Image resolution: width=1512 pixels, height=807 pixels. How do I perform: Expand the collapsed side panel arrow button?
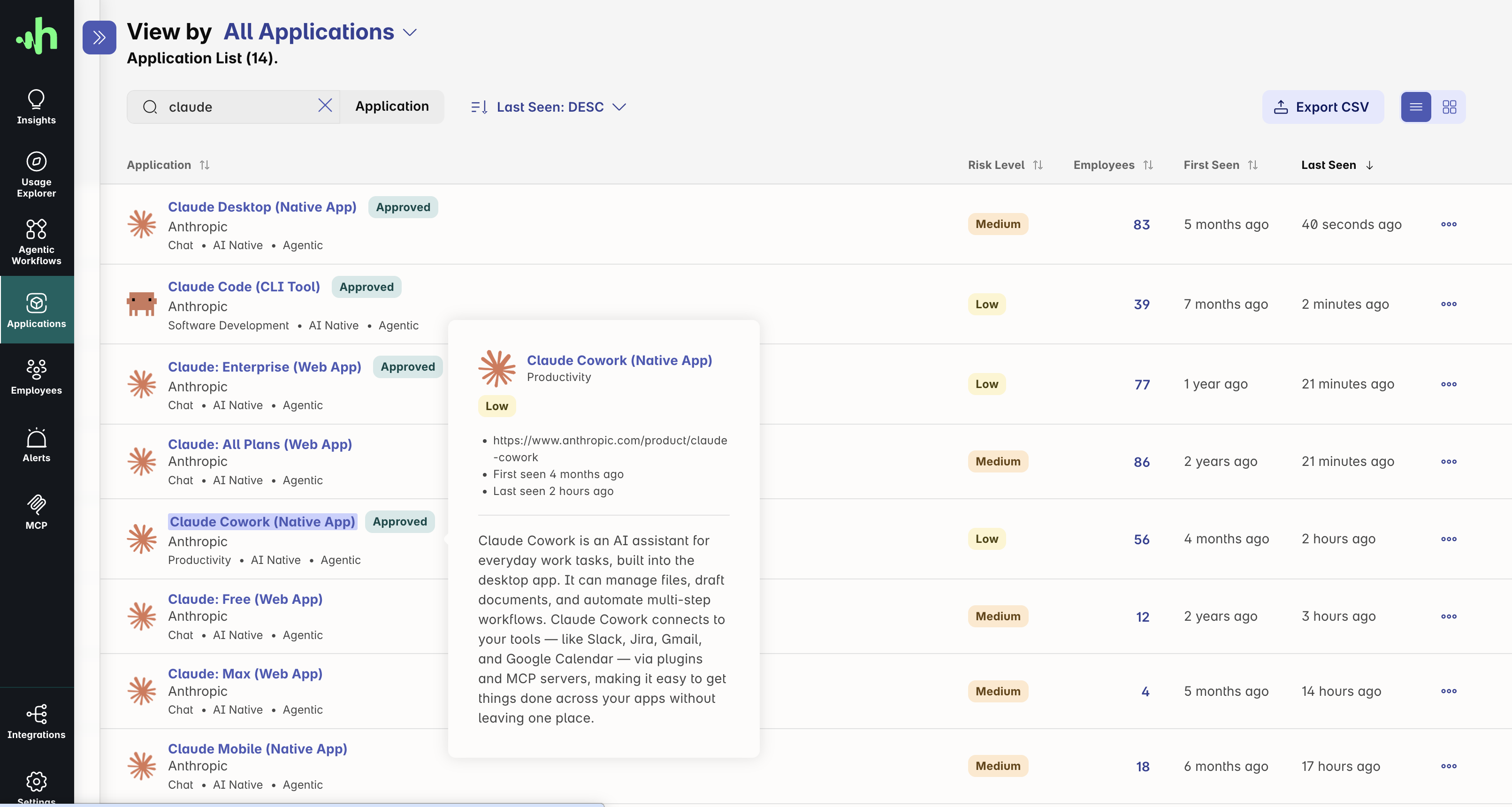point(99,38)
